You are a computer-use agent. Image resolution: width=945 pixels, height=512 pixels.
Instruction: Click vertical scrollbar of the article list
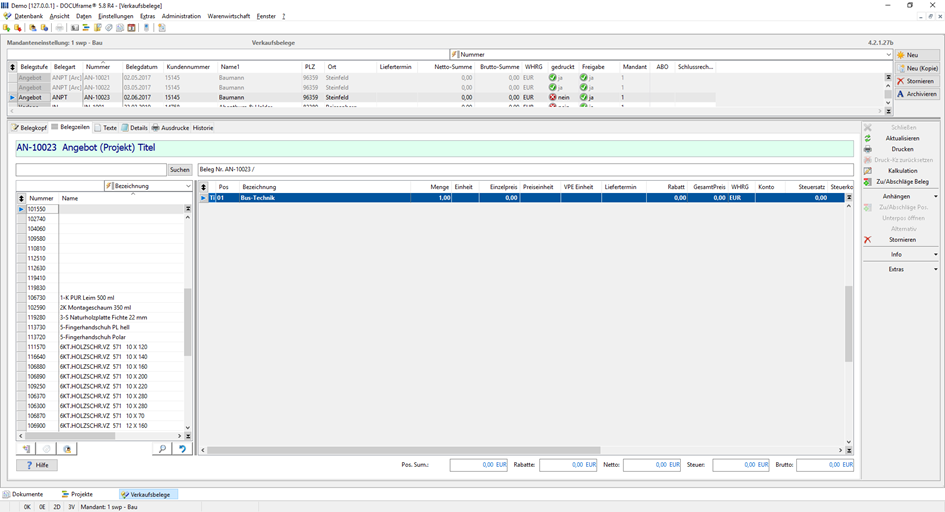187,322
